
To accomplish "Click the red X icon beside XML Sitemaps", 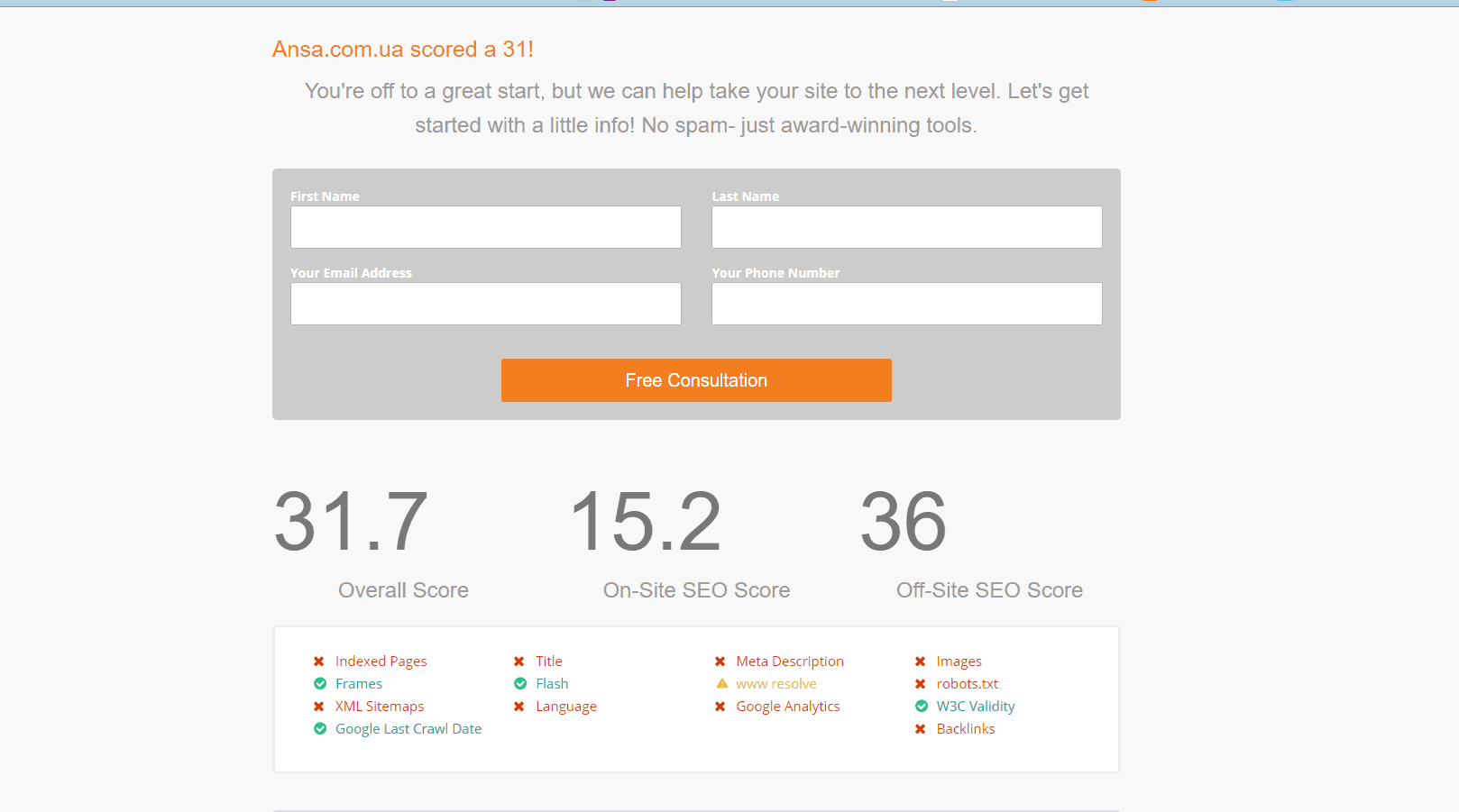I will click(319, 707).
